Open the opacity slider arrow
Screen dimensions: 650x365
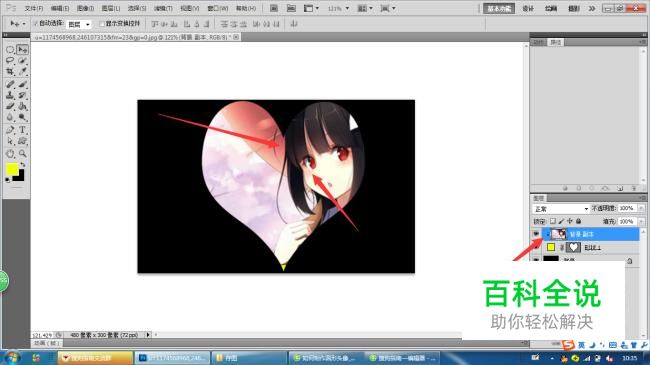coord(641,208)
